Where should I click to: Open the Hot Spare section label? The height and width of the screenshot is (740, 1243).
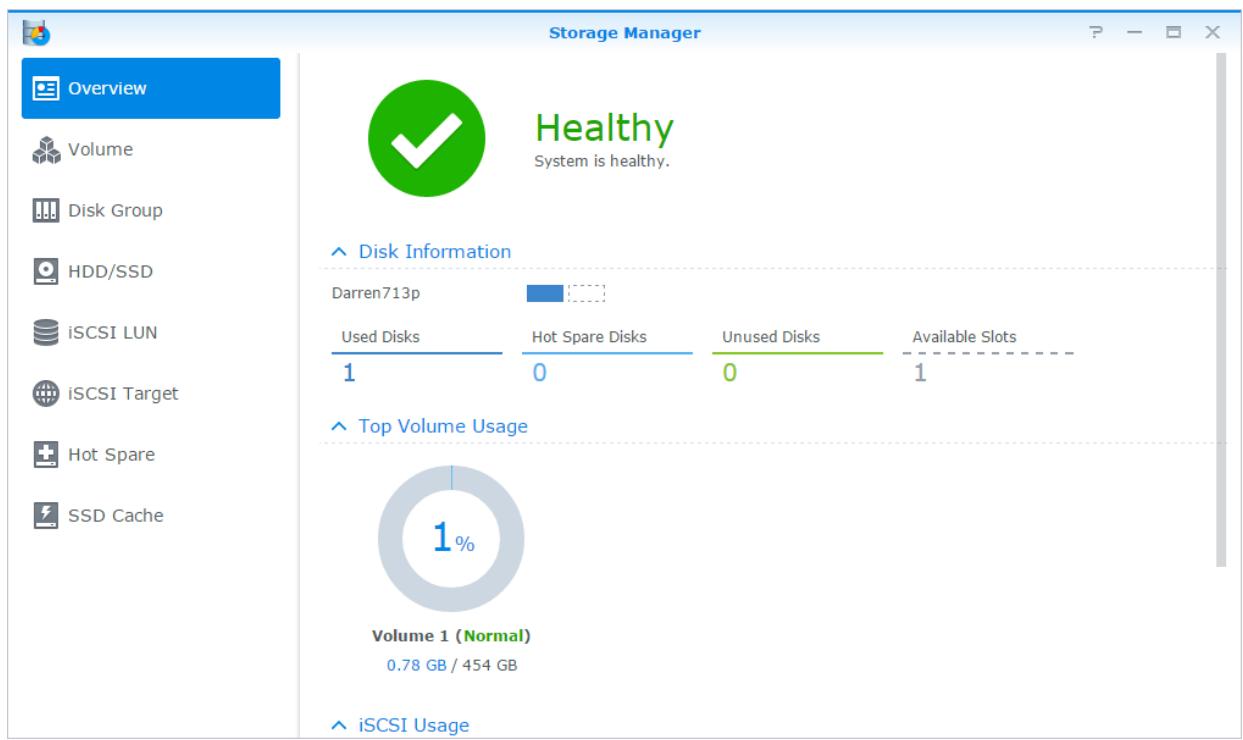[x=111, y=455]
